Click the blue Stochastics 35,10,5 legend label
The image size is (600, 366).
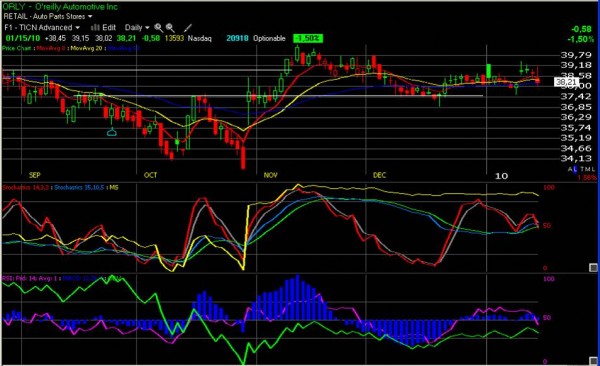79,188
